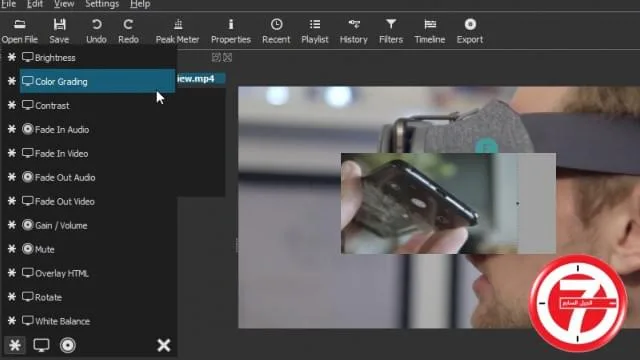Open the History panel
The height and width of the screenshot is (360, 640).
pyautogui.click(x=353, y=31)
